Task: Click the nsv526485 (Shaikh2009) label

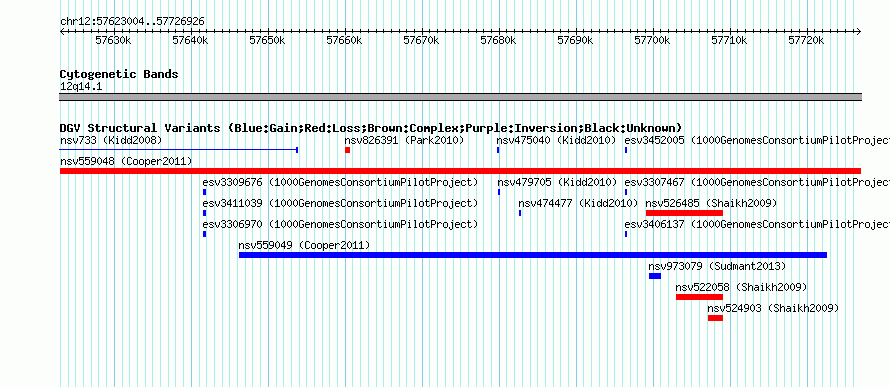Action: click(x=711, y=204)
